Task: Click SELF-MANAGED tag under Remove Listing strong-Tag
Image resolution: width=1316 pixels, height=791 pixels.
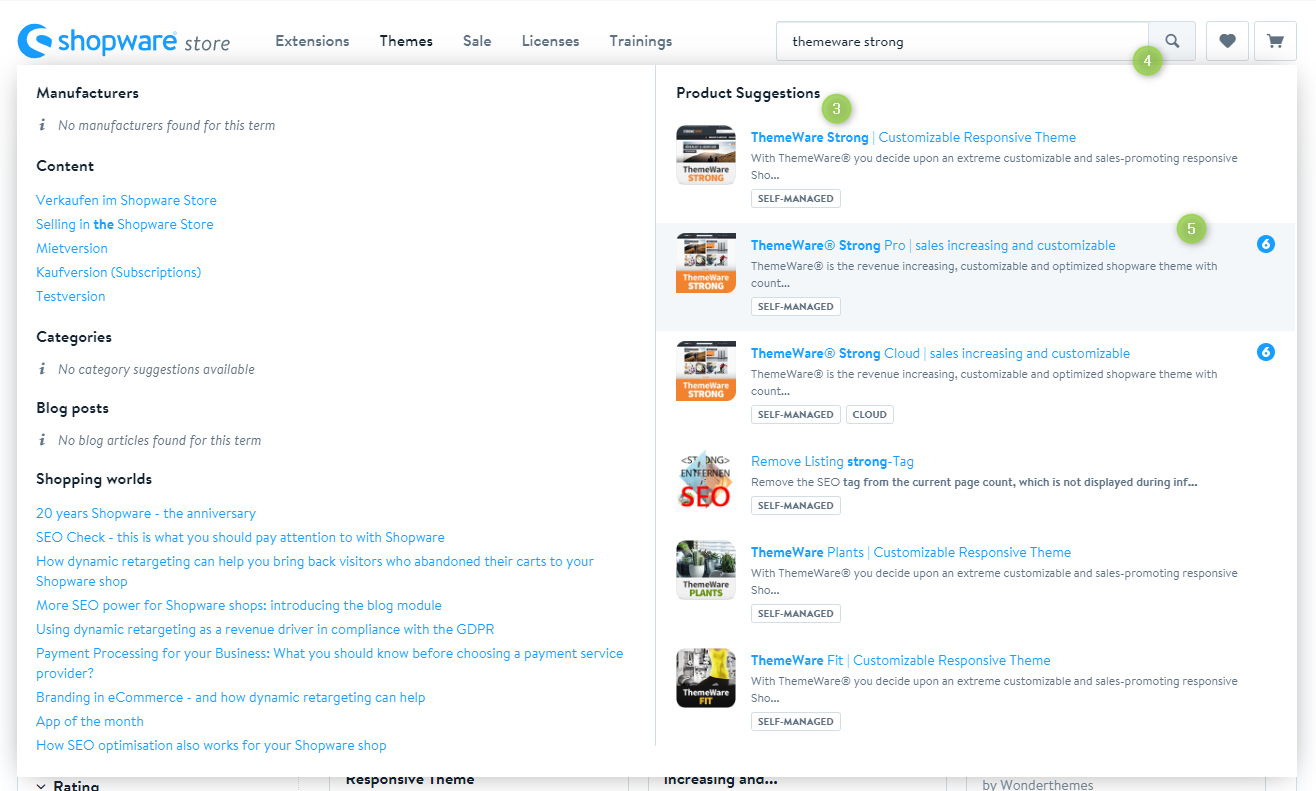Action: tap(796, 505)
